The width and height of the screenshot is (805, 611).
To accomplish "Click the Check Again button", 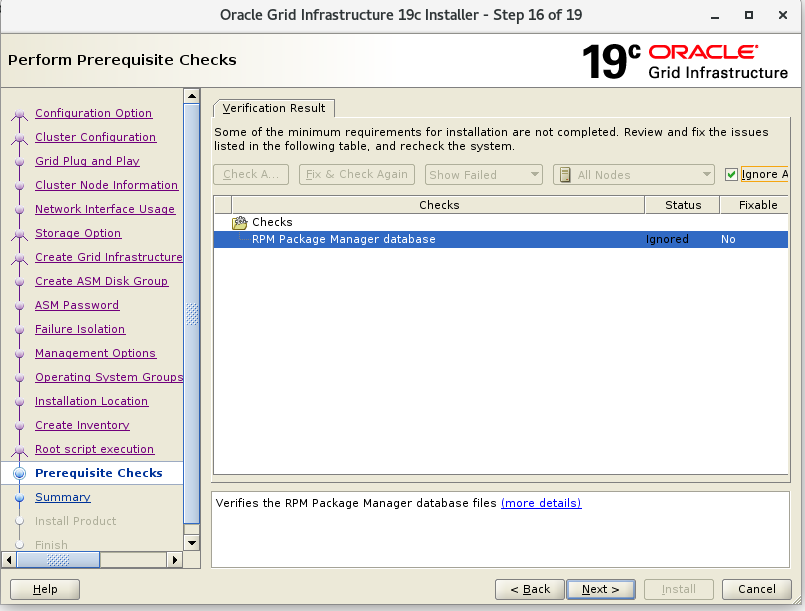I will 251,175.
